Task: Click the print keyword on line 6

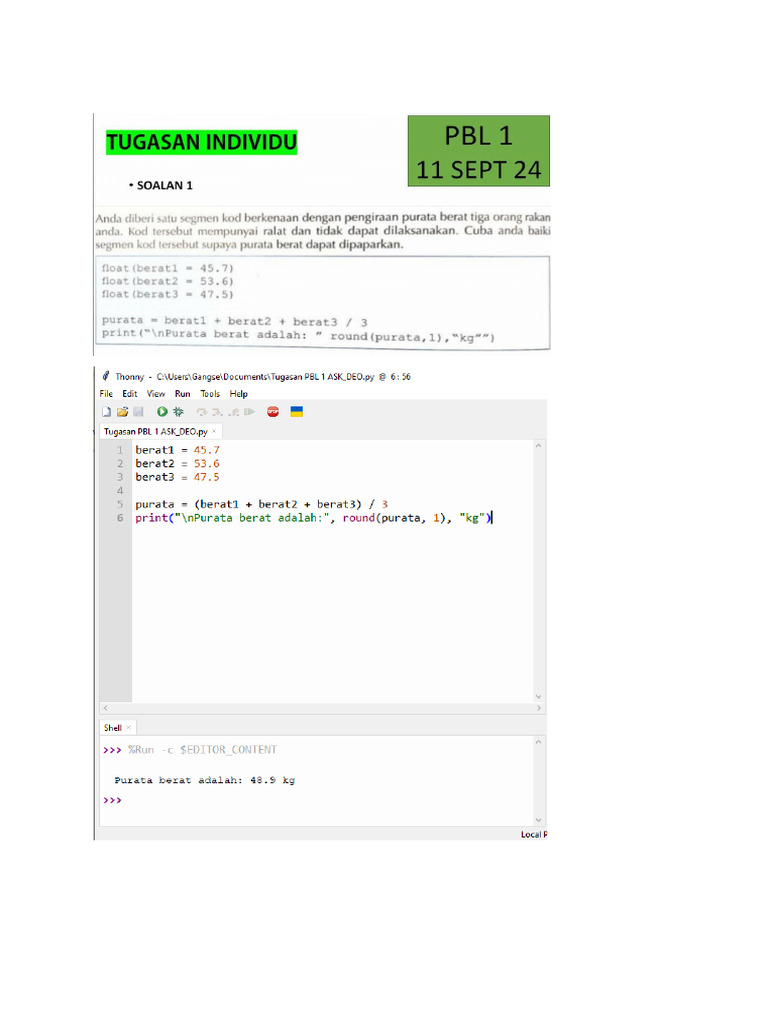Action: coord(152,518)
